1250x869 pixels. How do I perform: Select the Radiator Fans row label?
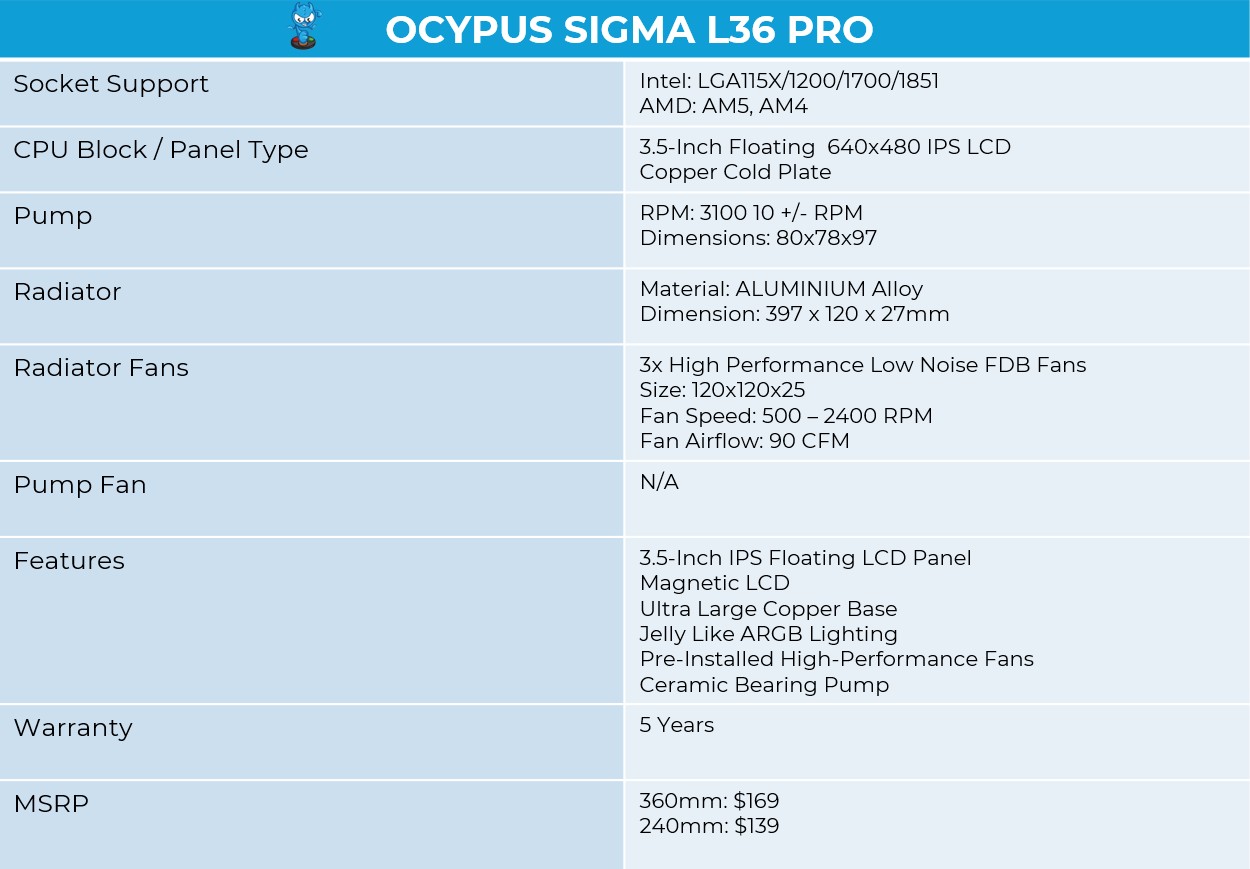101,368
